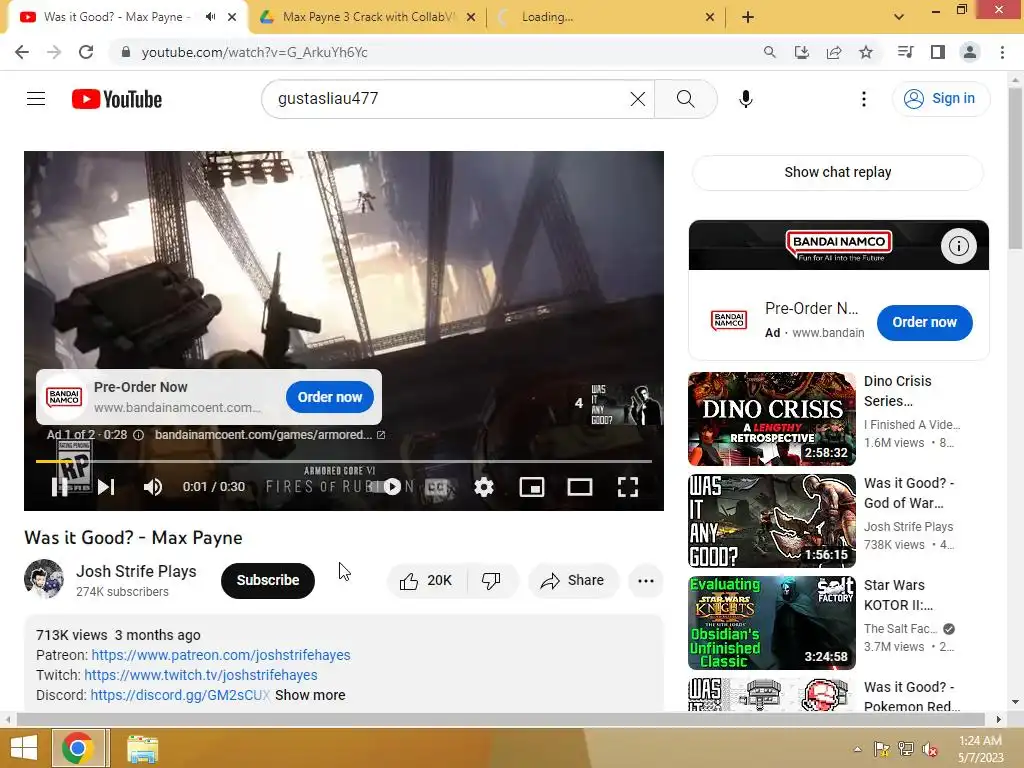This screenshot has height=768, width=1024.
Task: Open tab search dropdown chevron
Action: 899,18
